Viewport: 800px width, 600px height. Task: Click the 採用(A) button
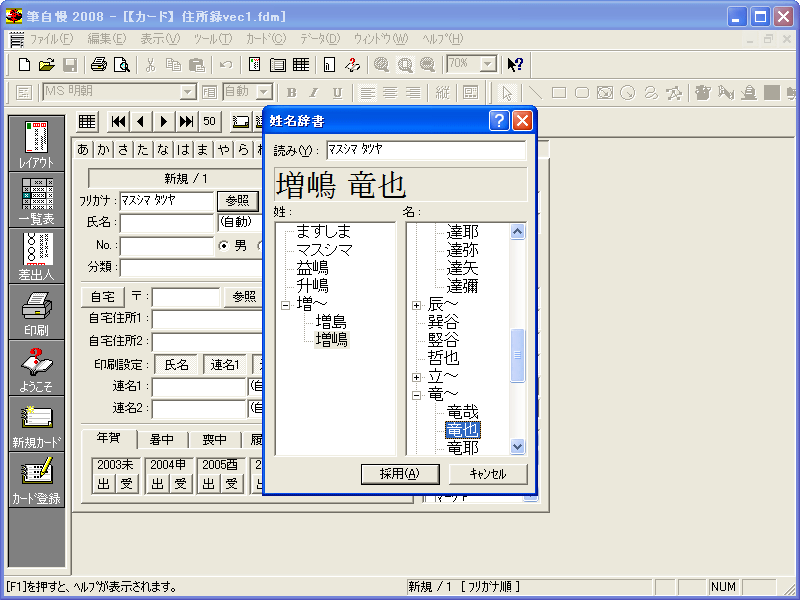point(400,474)
